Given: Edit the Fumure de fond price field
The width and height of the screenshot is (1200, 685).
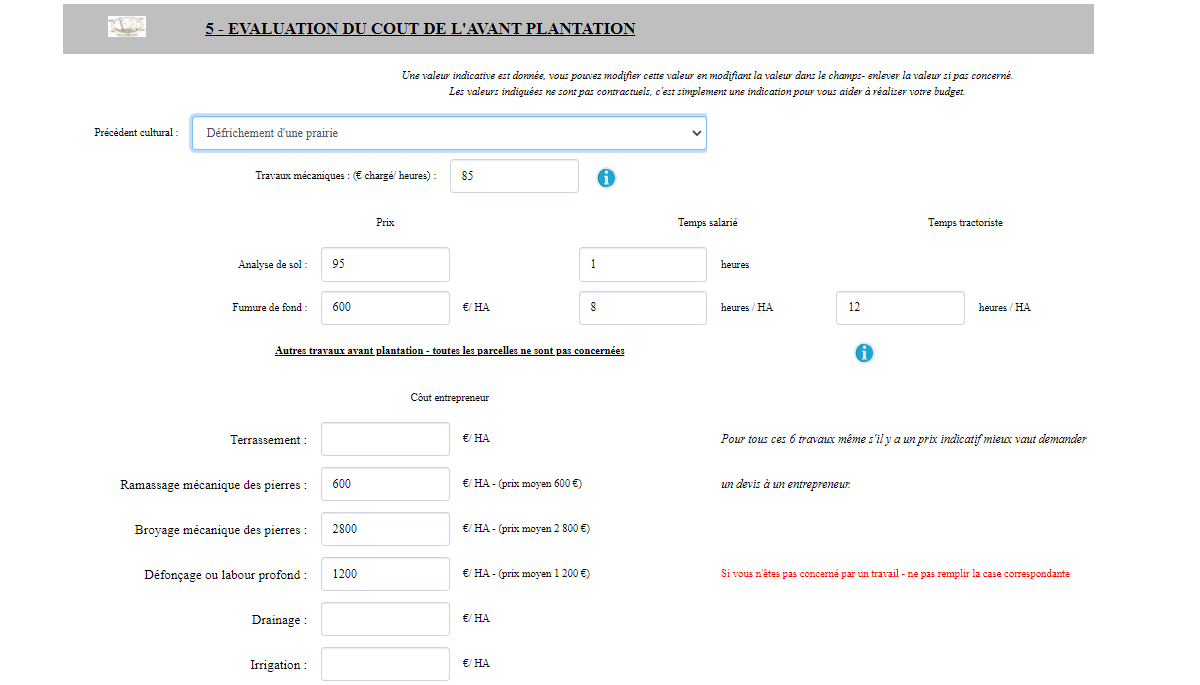Looking at the screenshot, I should tap(386, 308).
